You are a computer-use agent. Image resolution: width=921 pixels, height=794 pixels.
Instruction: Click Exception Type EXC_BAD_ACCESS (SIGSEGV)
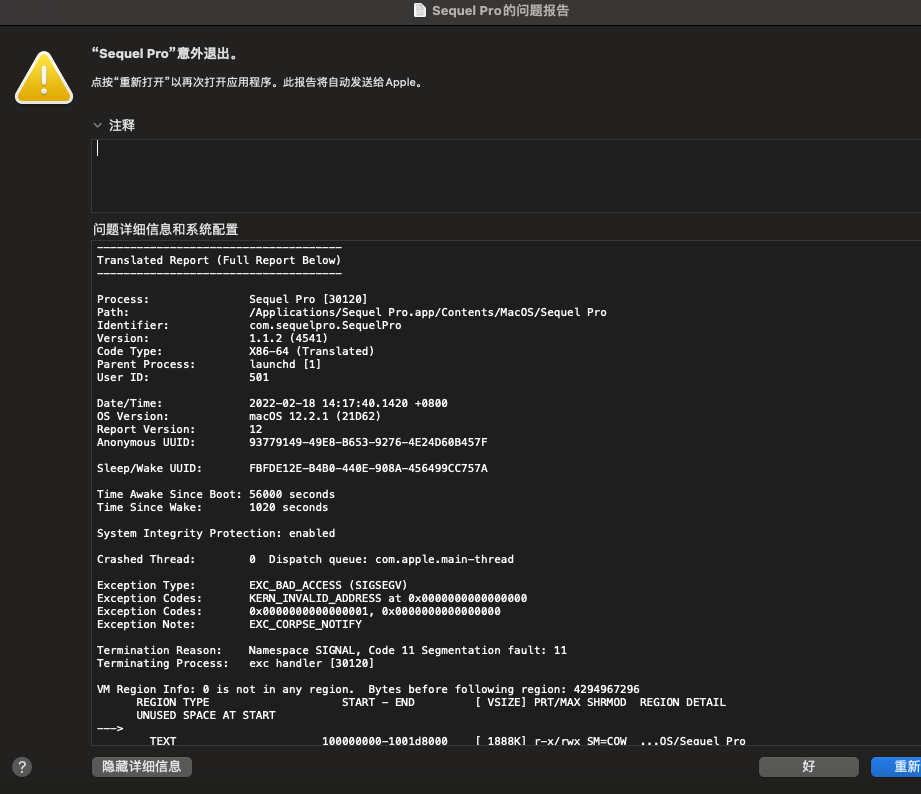click(252, 586)
